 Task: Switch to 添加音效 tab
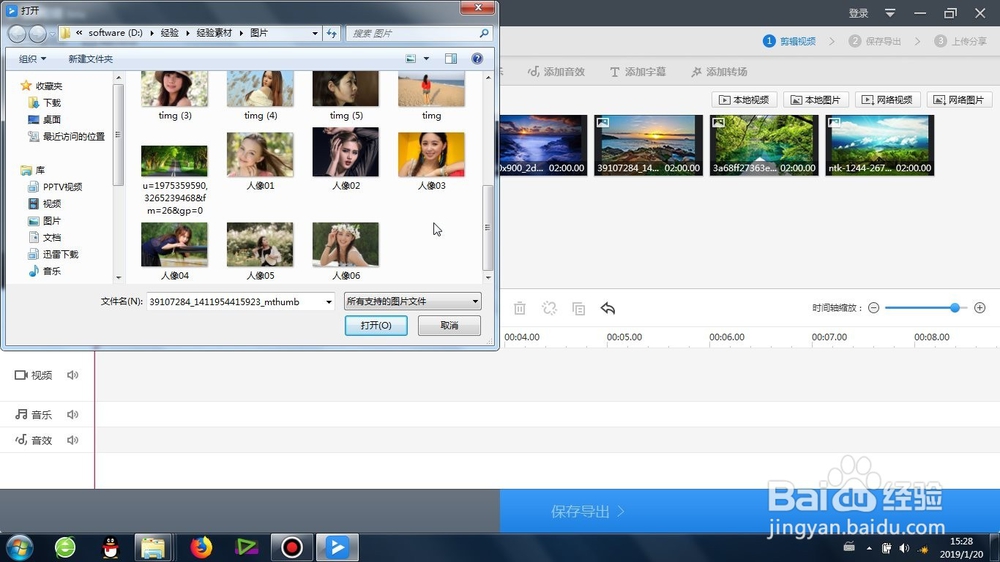pyautogui.click(x=556, y=71)
